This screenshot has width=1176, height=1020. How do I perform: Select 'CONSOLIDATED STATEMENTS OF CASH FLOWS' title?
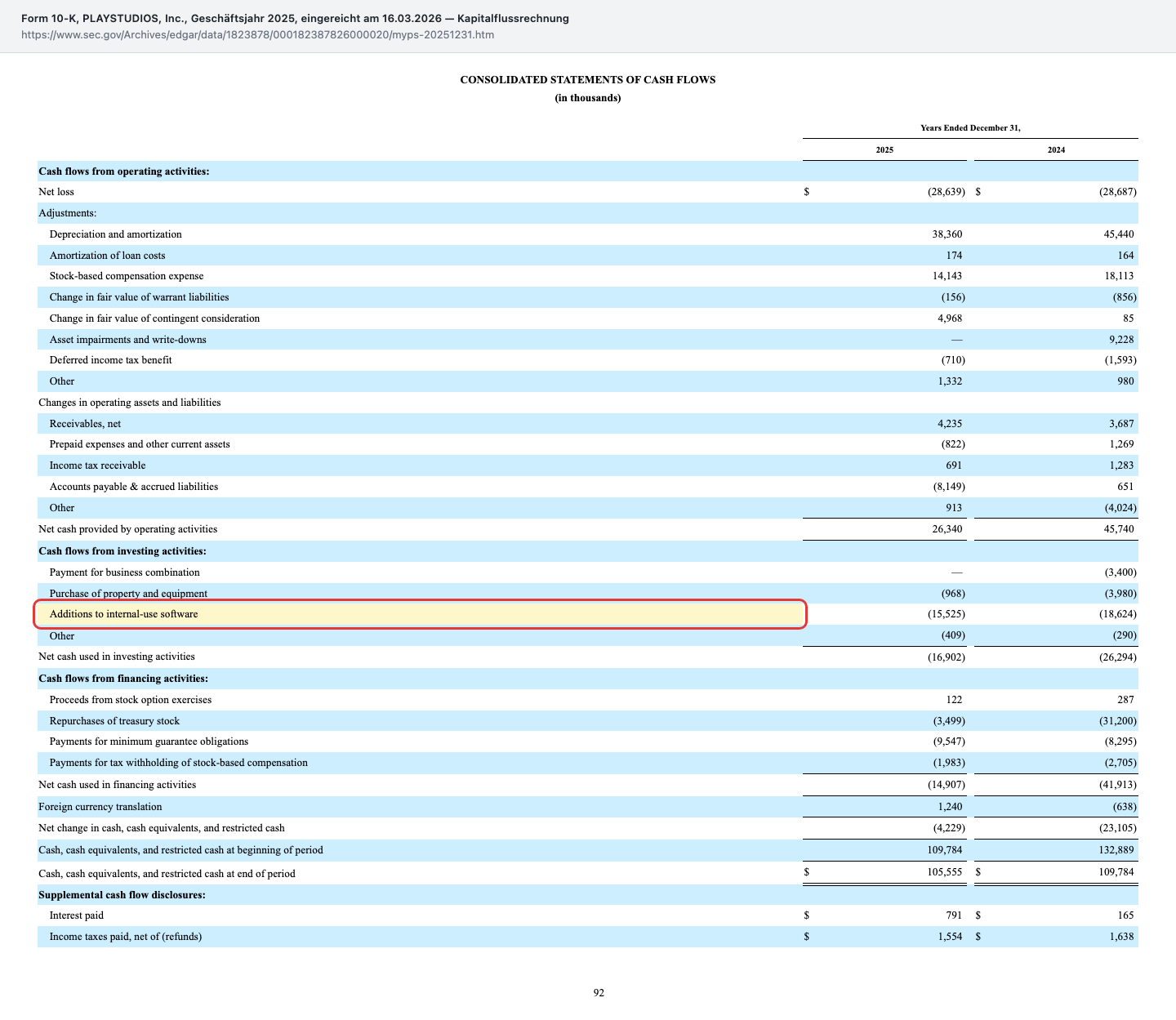pyautogui.click(x=588, y=80)
